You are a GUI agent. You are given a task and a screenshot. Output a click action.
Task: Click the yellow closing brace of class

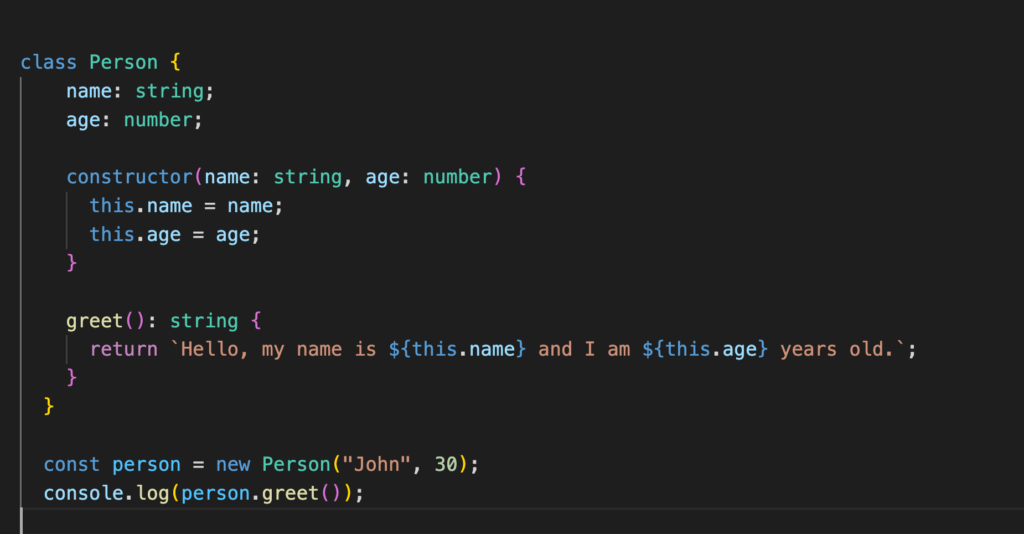click(49, 406)
